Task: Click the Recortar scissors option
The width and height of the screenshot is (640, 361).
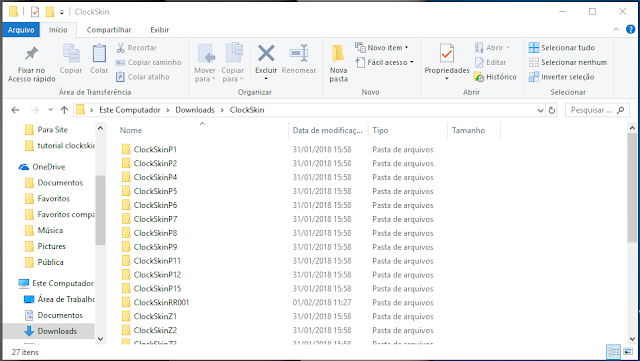Action: click(136, 48)
